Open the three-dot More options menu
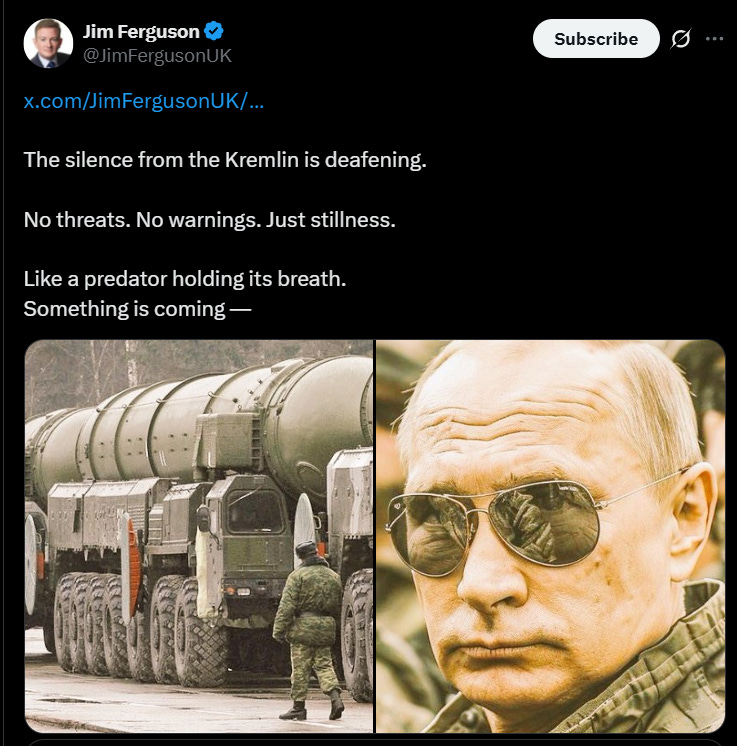The height and width of the screenshot is (746, 737). (714, 39)
